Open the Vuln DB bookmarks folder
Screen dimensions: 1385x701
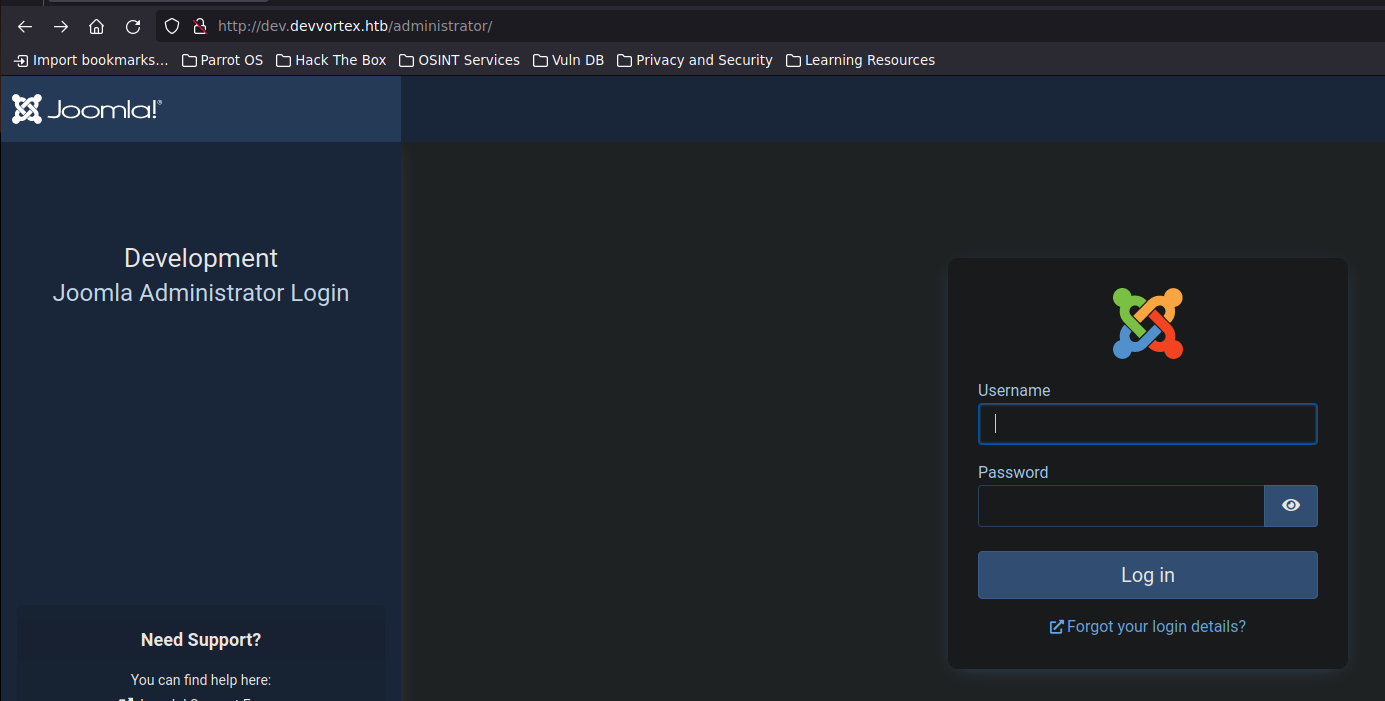(x=568, y=60)
